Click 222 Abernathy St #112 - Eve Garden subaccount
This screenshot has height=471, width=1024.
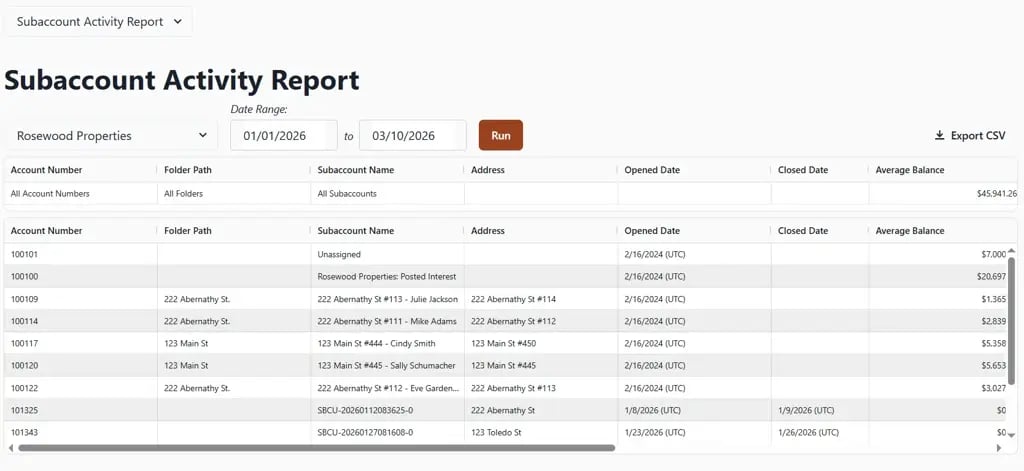point(388,388)
